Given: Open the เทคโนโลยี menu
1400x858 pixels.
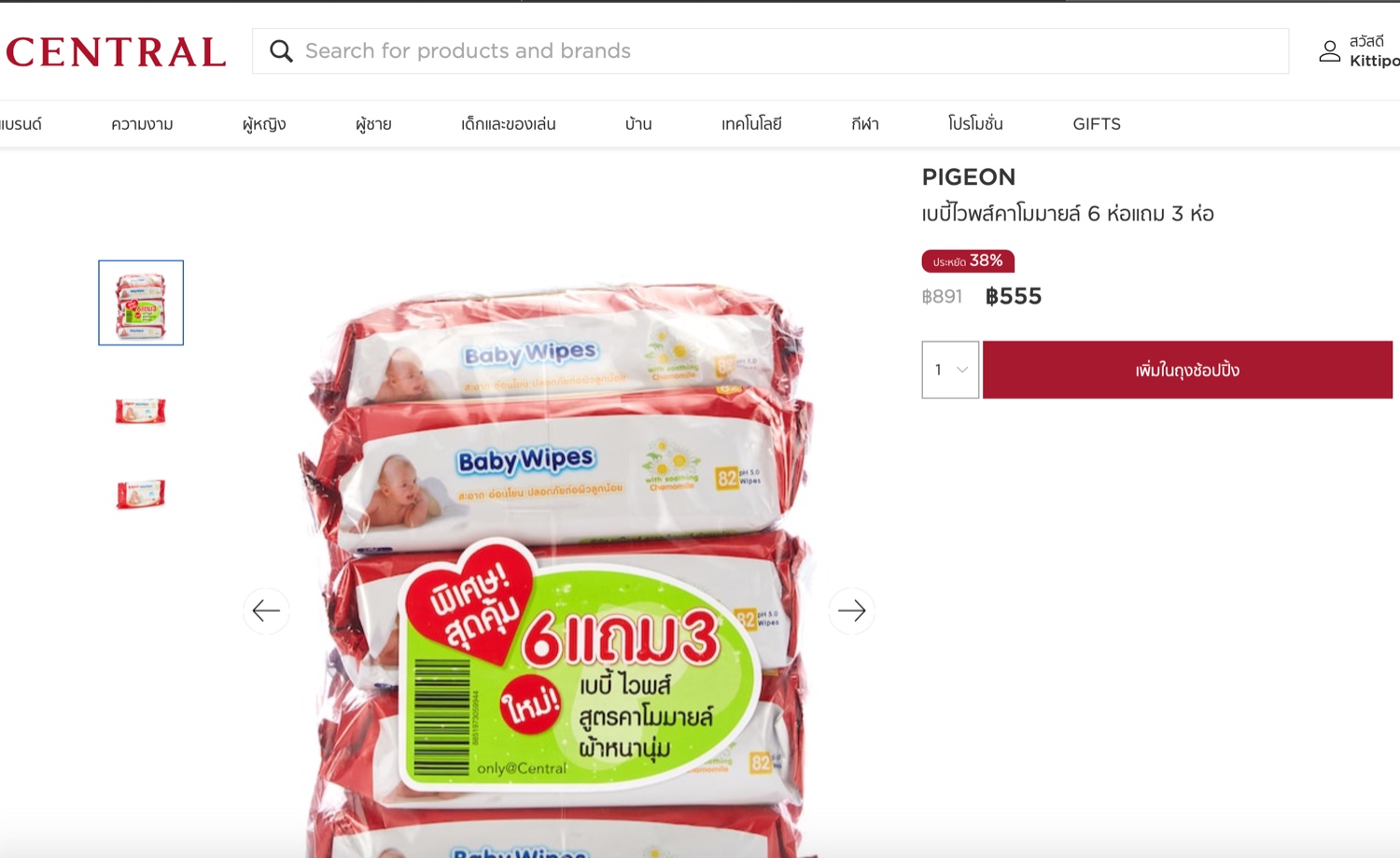Looking at the screenshot, I should tap(751, 124).
